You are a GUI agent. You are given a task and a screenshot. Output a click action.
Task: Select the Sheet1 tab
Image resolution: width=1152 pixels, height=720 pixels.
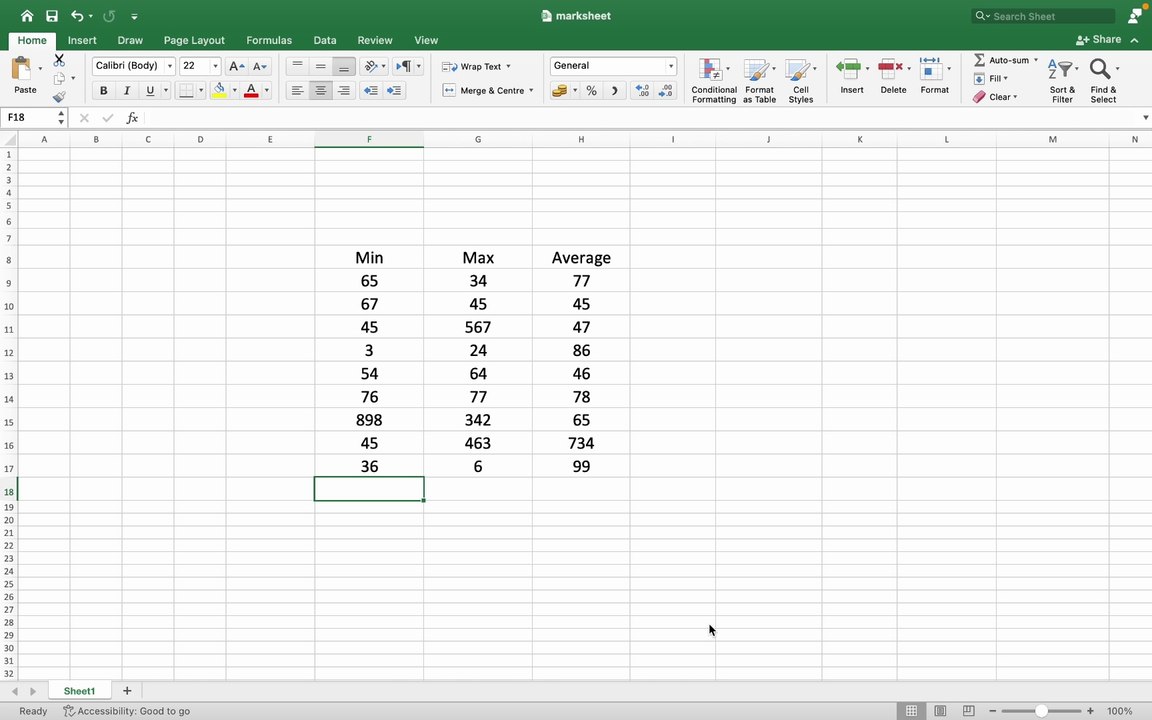point(79,691)
